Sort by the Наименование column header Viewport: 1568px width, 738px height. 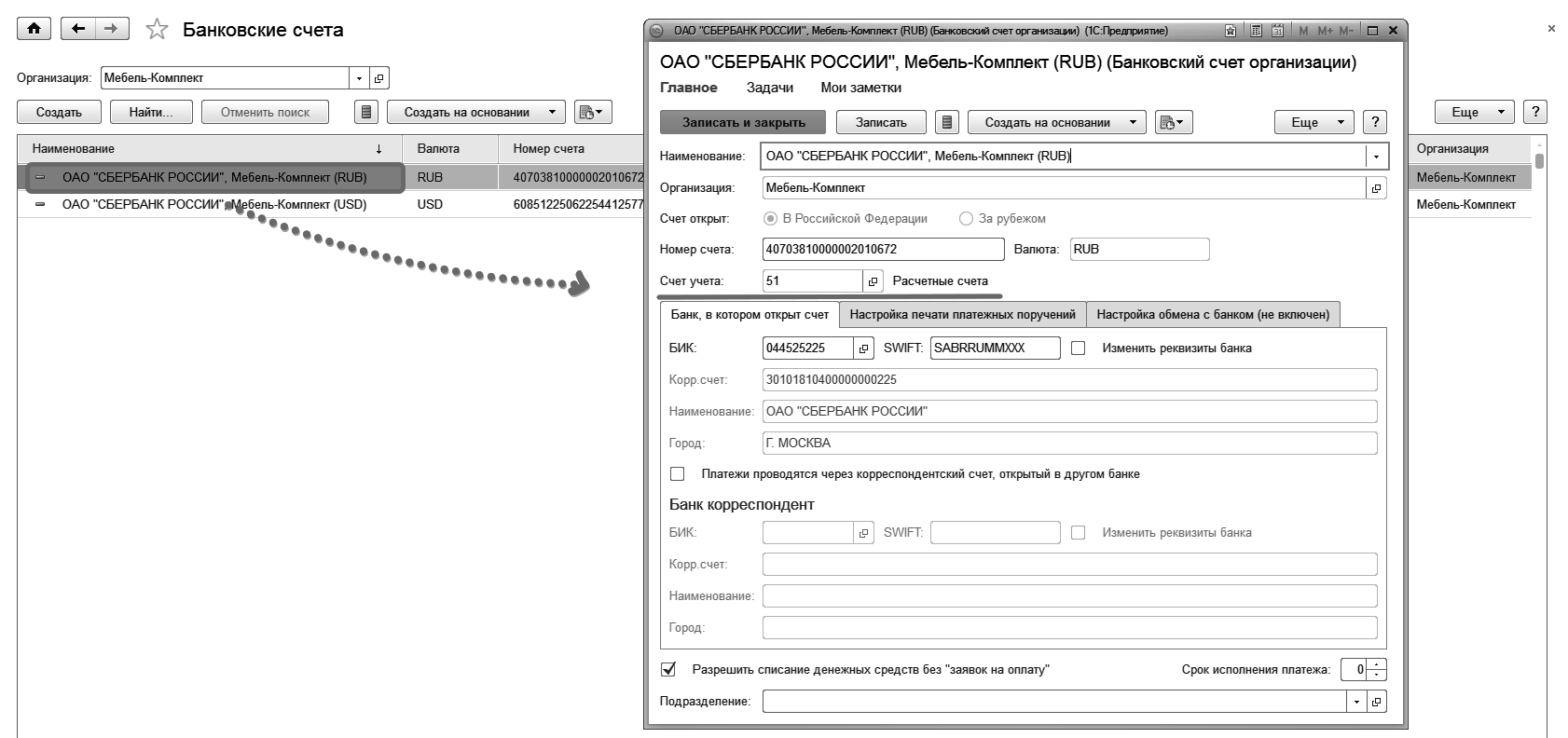(x=210, y=149)
